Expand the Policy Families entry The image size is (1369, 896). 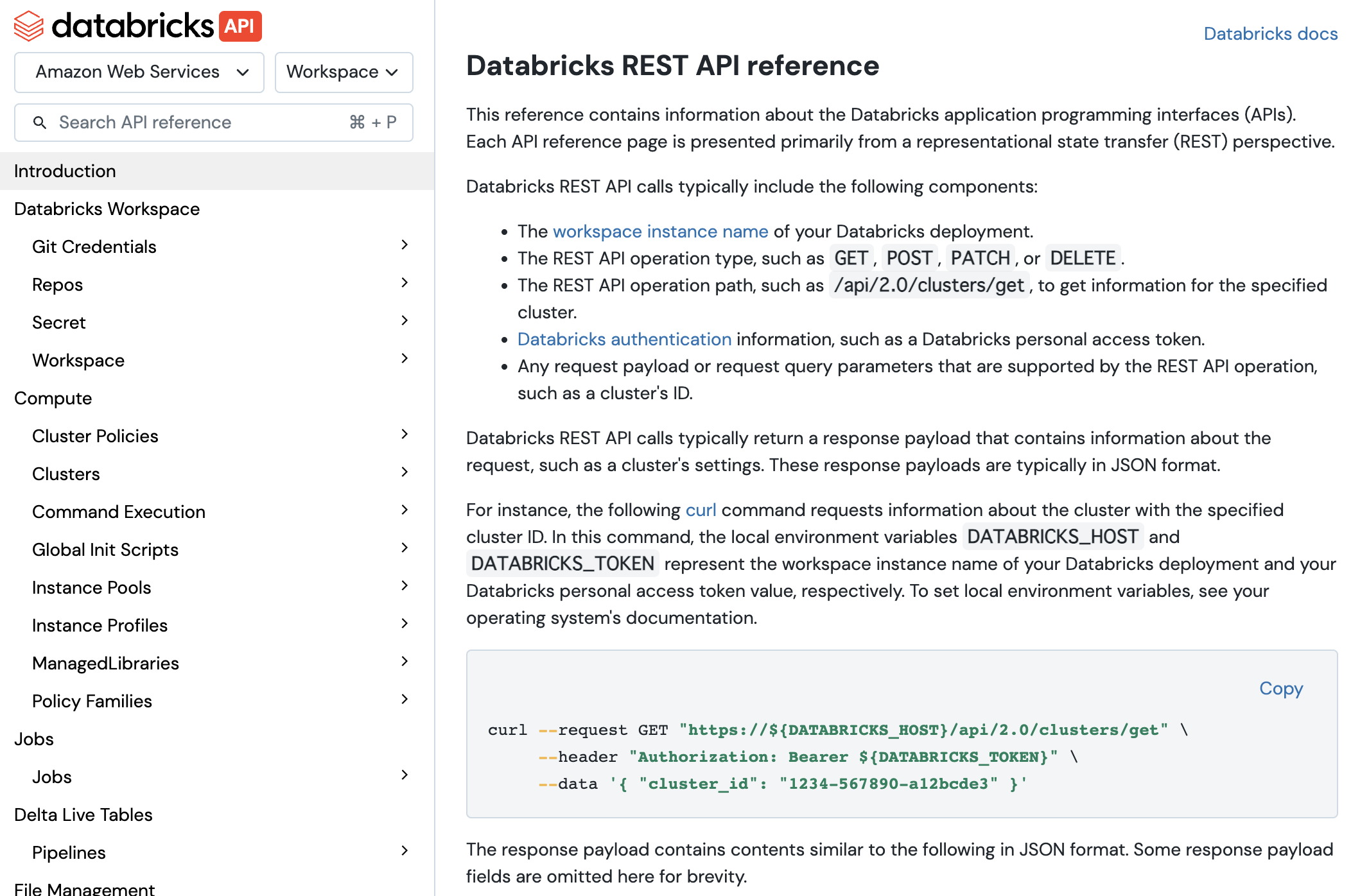pos(405,700)
